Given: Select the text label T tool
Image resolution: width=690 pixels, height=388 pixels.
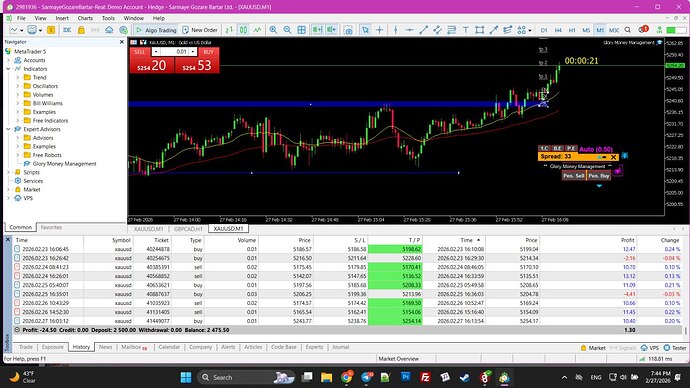Looking at the screenshot, I should [x=466, y=30].
